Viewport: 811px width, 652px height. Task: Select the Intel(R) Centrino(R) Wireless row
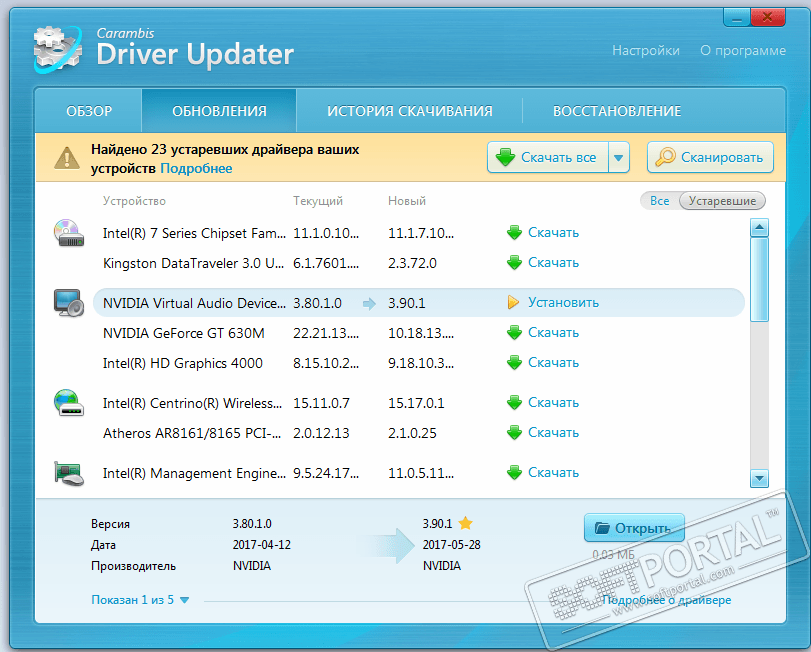click(x=418, y=403)
